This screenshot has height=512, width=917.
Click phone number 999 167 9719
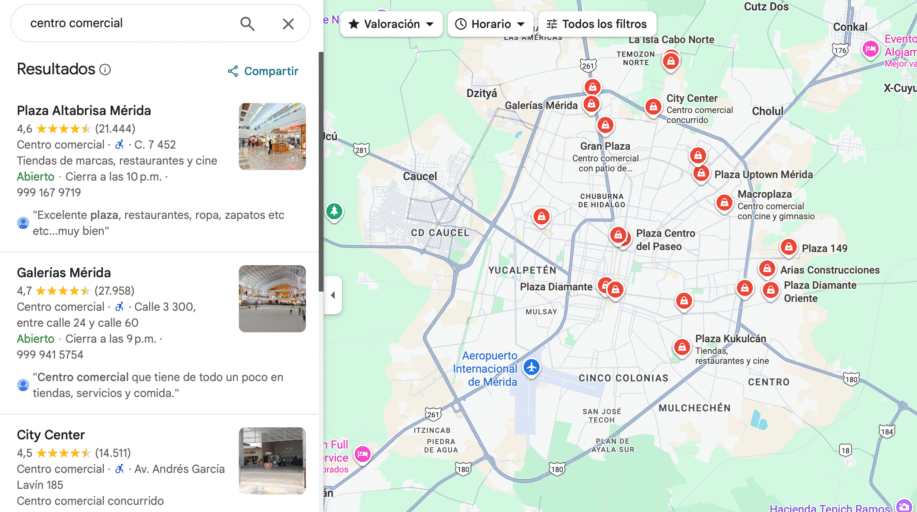pos(49,193)
